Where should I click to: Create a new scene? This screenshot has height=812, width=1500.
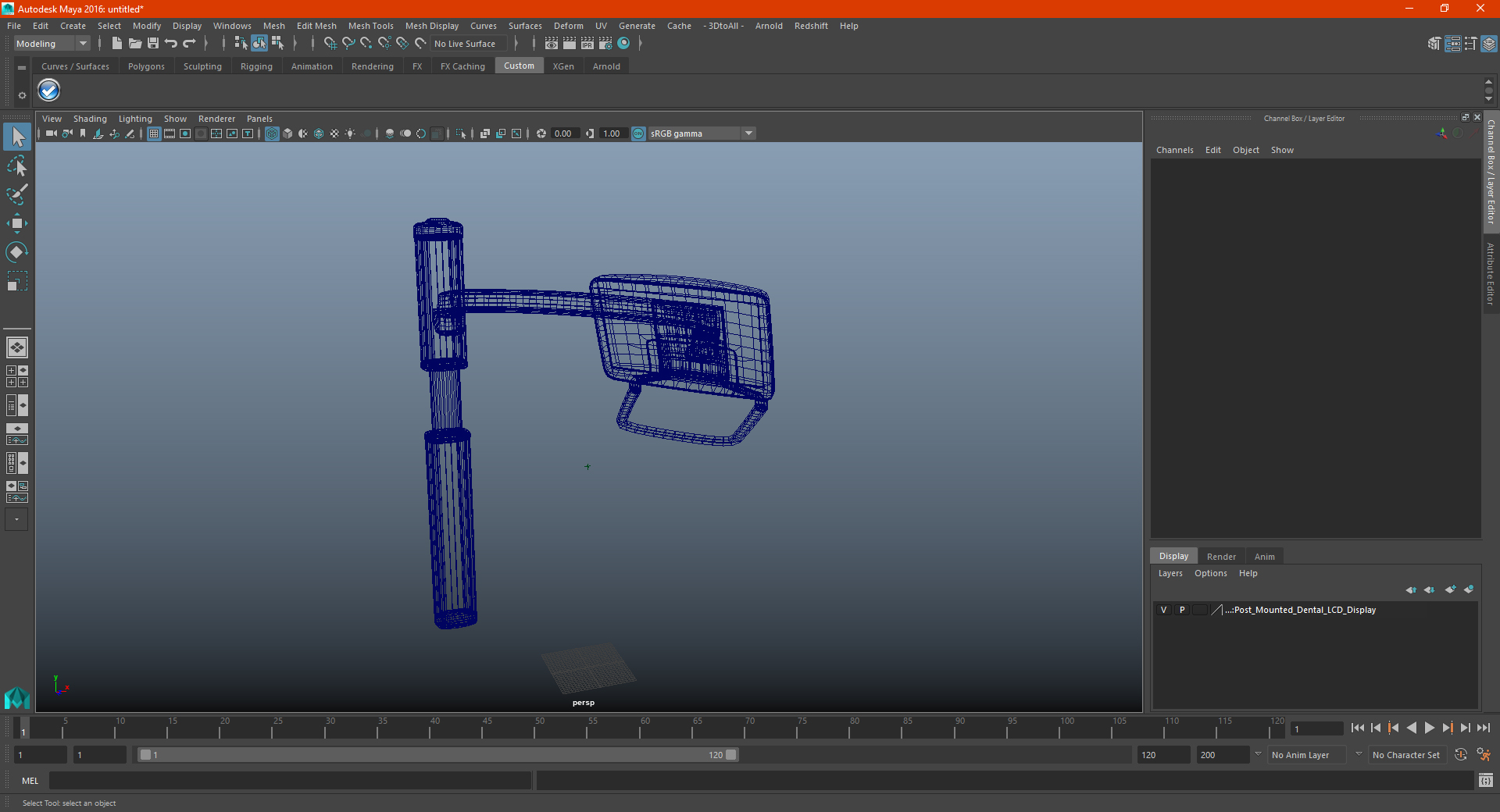click(116, 44)
